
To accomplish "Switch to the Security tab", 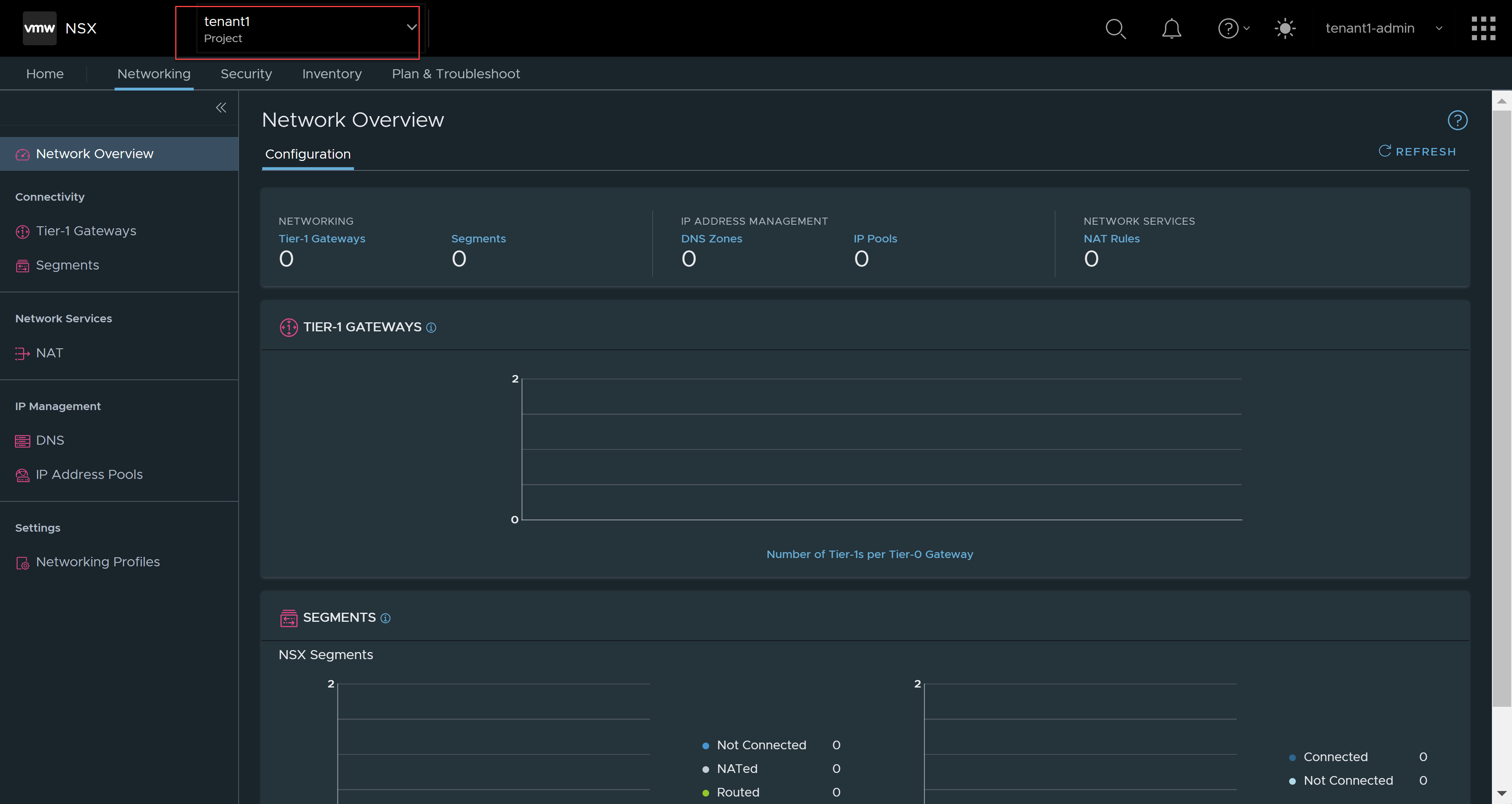I will (246, 74).
